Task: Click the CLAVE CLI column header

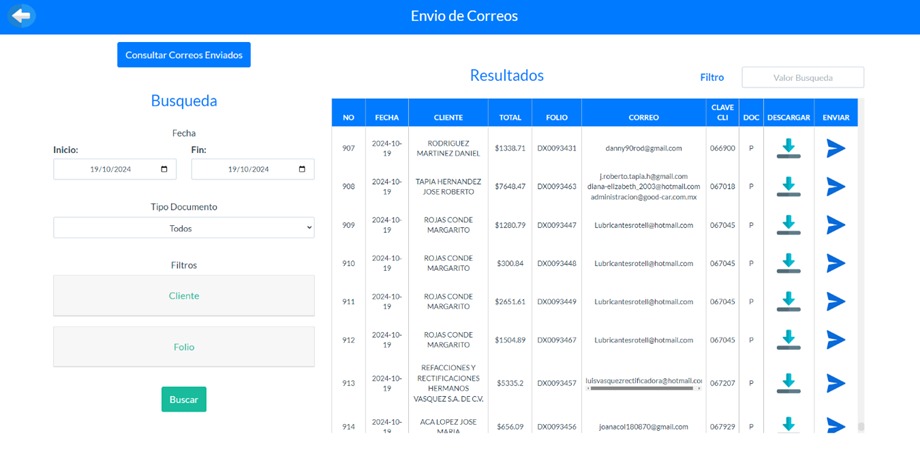Action: (x=722, y=112)
